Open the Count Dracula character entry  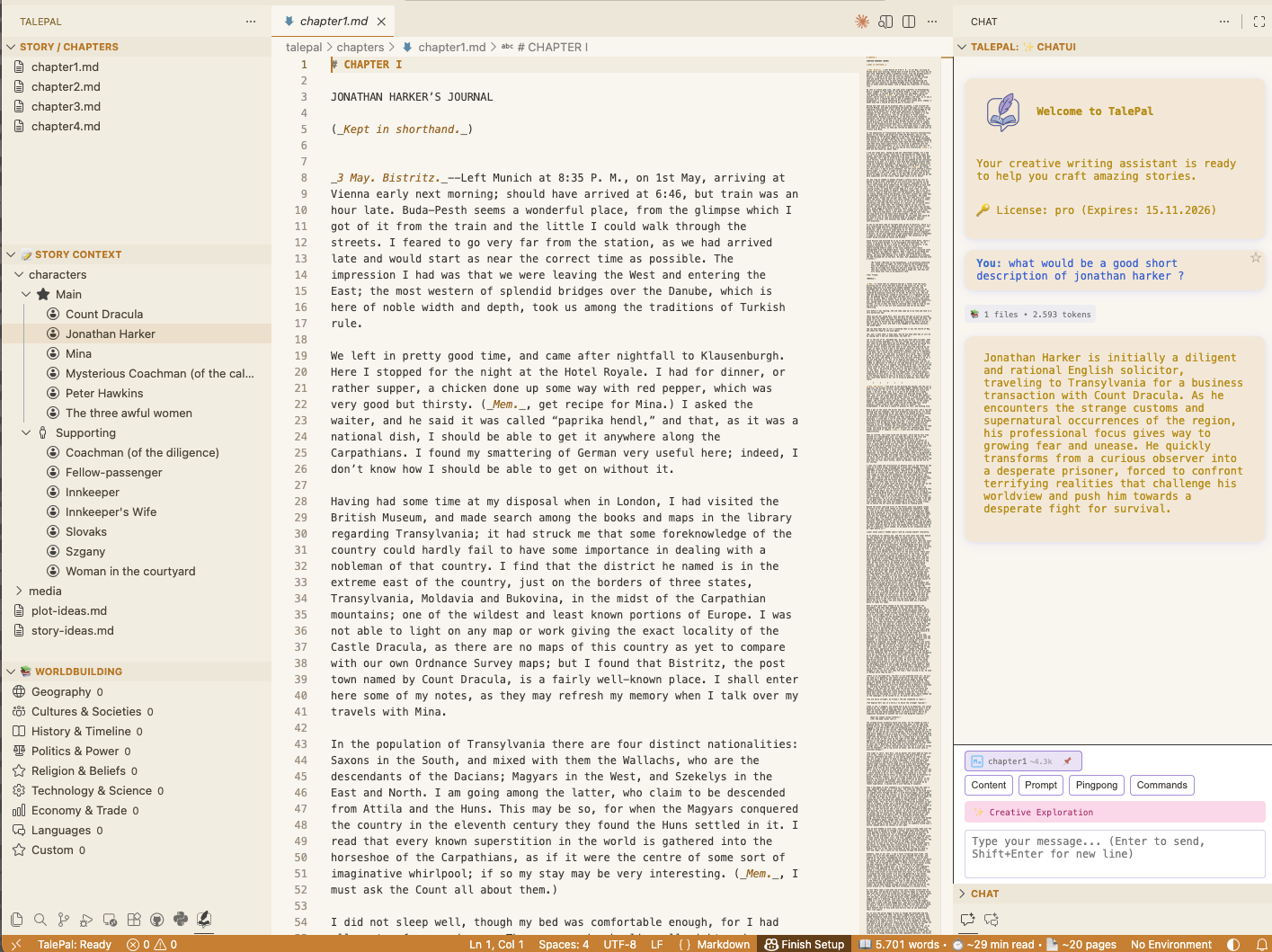point(102,314)
